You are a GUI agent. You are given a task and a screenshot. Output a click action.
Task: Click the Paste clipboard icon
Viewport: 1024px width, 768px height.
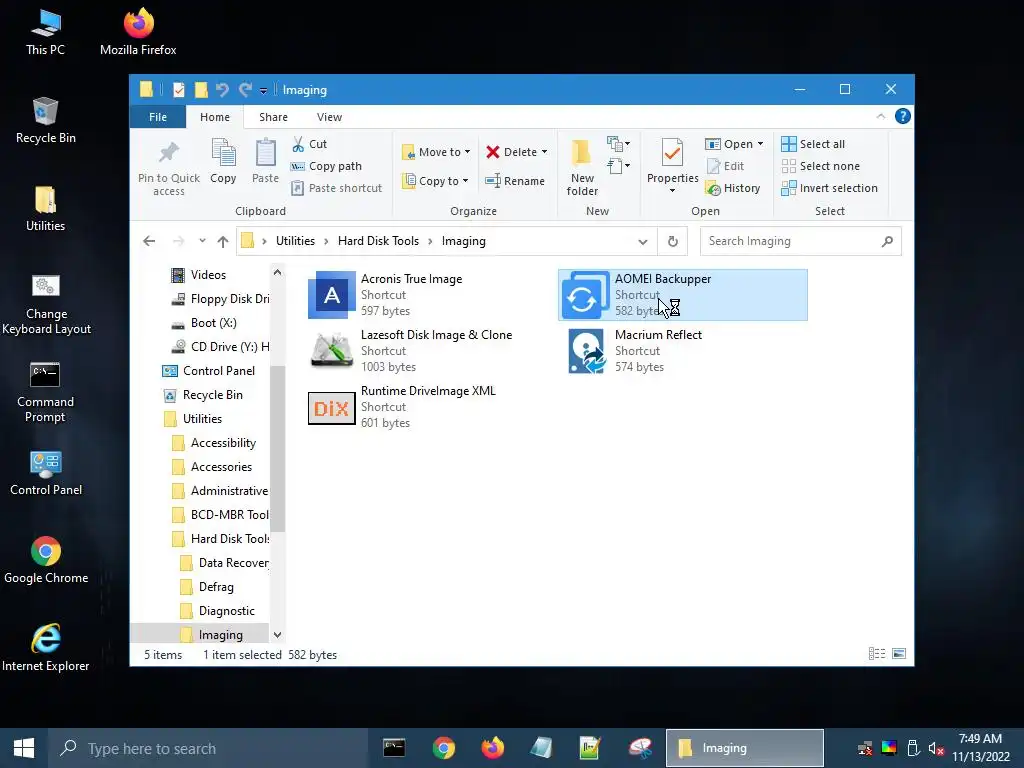265,153
